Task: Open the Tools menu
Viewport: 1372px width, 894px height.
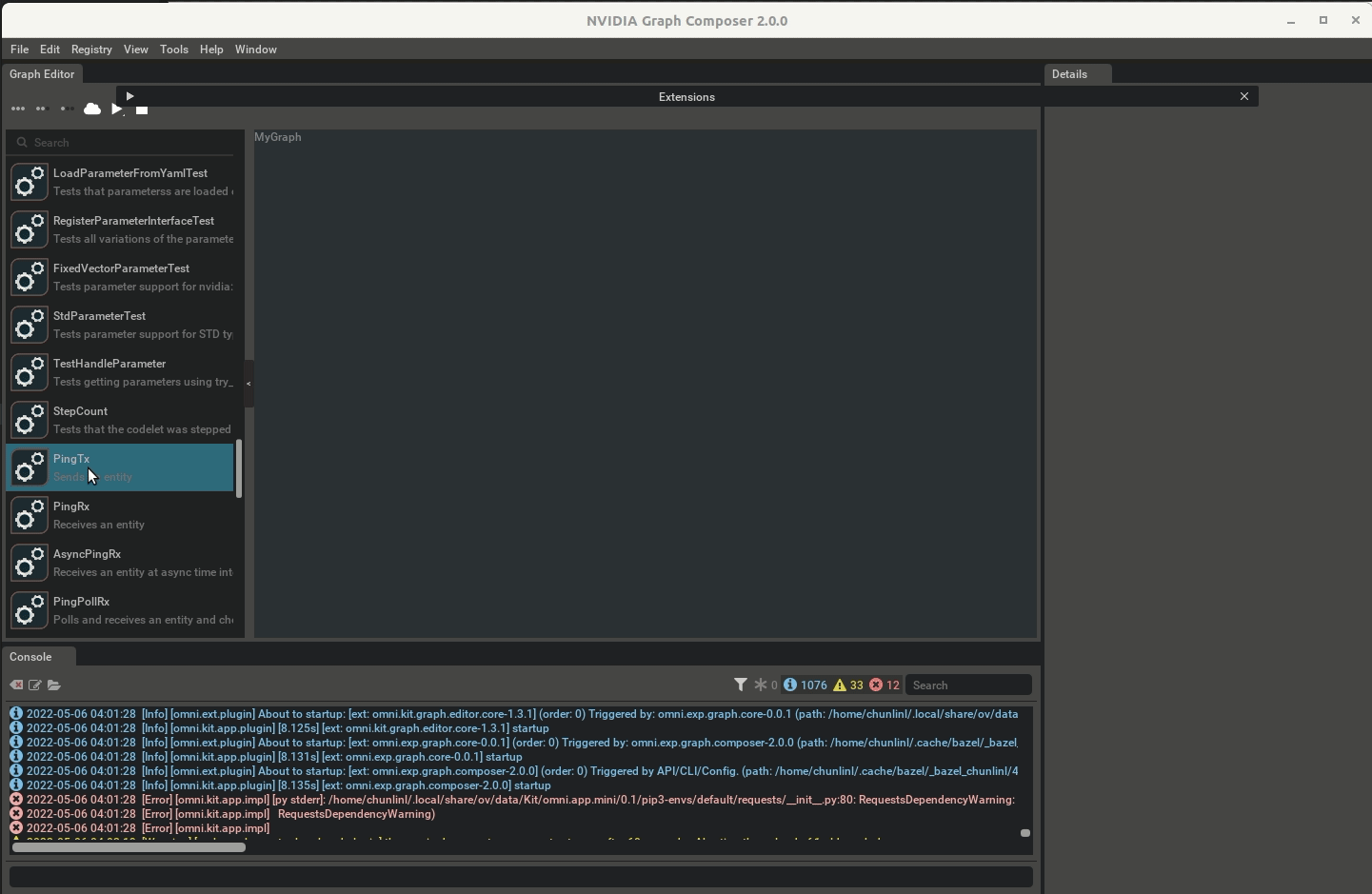Action: click(173, 50)
